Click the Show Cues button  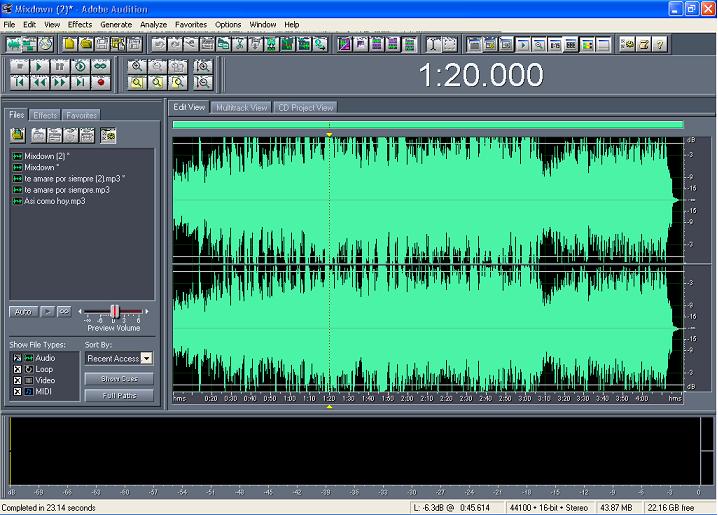coord(119,379)
